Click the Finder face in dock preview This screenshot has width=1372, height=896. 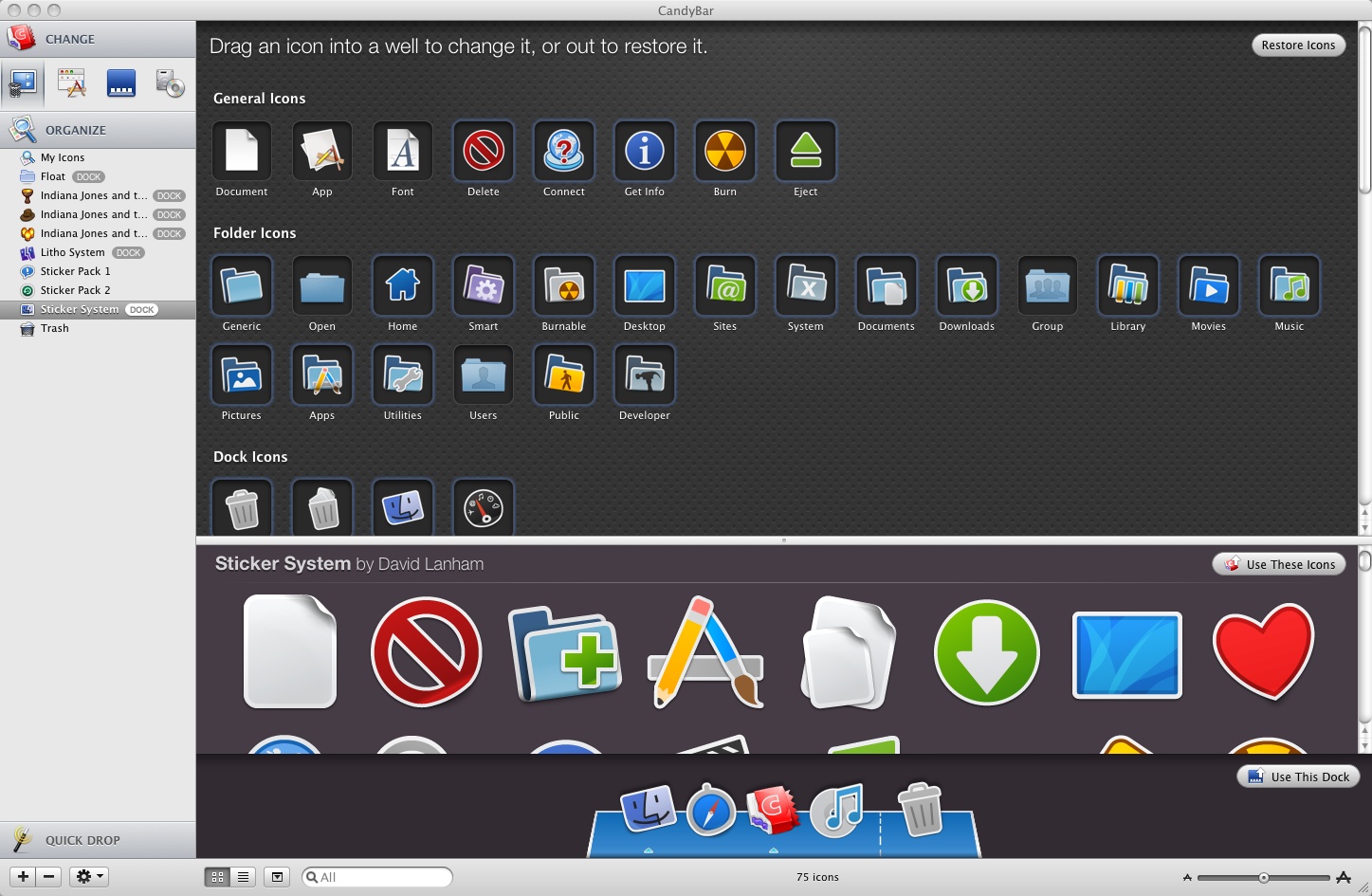pos(649,810)
